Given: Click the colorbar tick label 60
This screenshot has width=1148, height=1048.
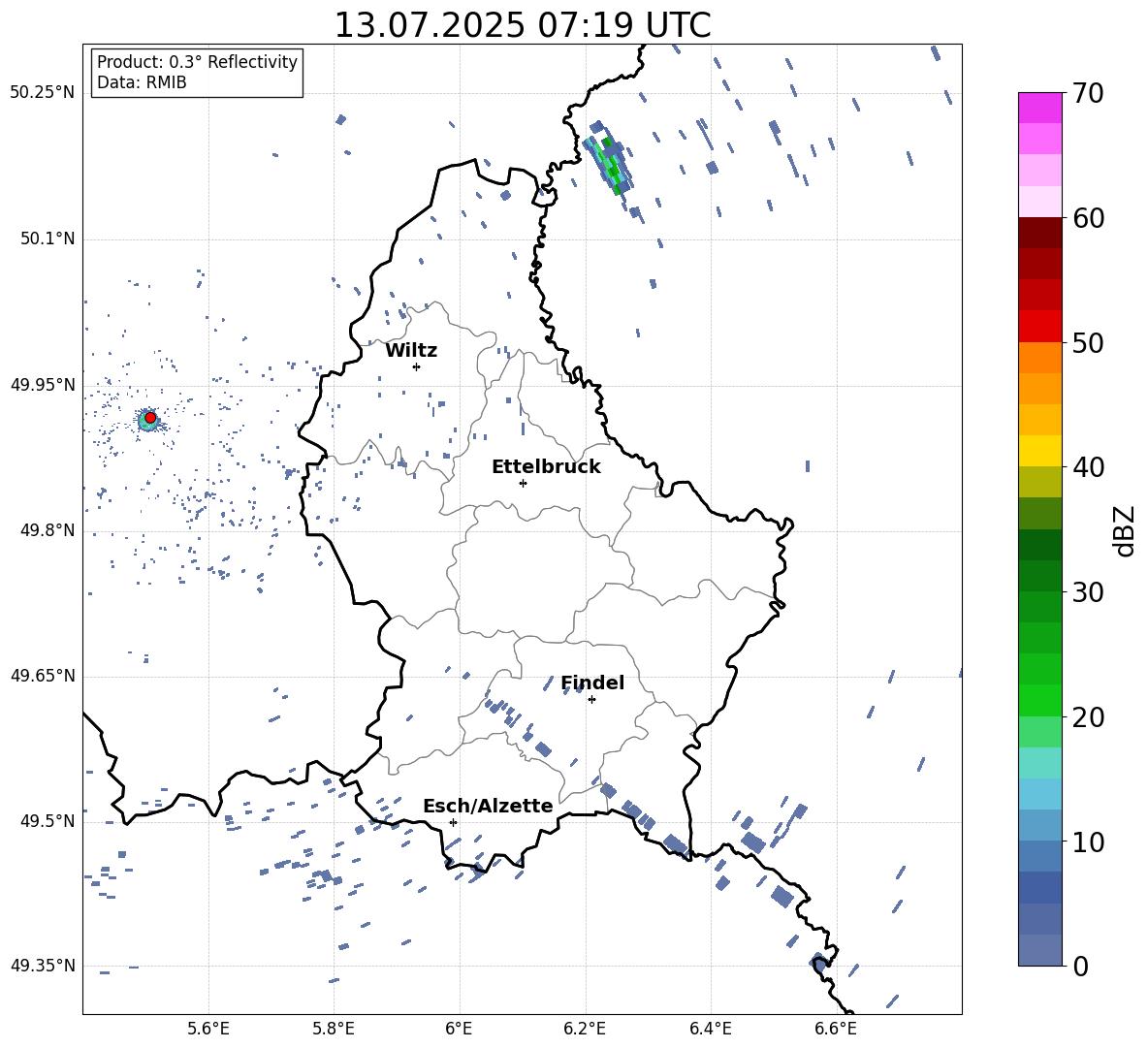Looking at the screenshot, I should [1088, 218].
